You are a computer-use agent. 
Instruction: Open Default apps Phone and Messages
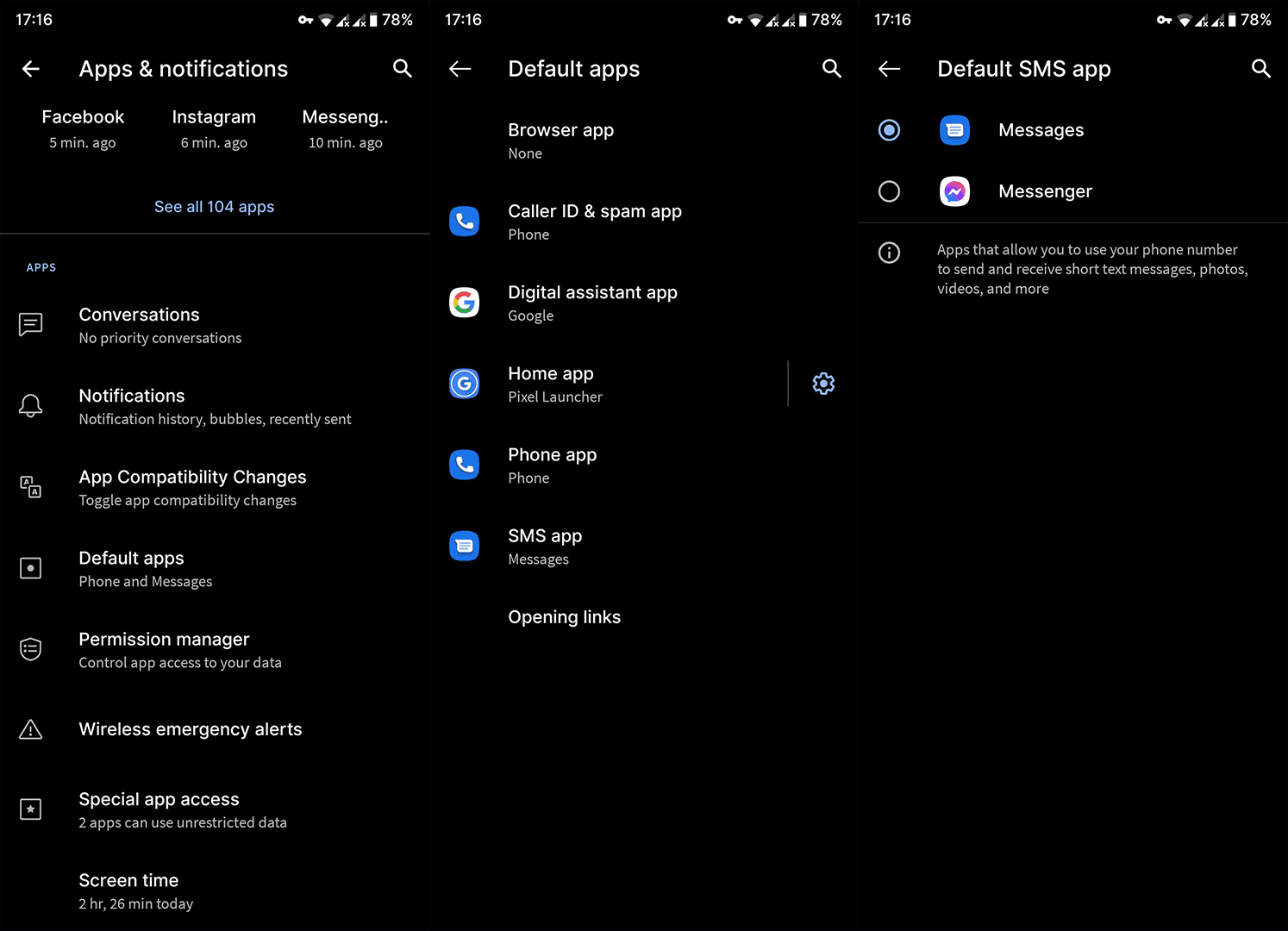click(215, 569)
